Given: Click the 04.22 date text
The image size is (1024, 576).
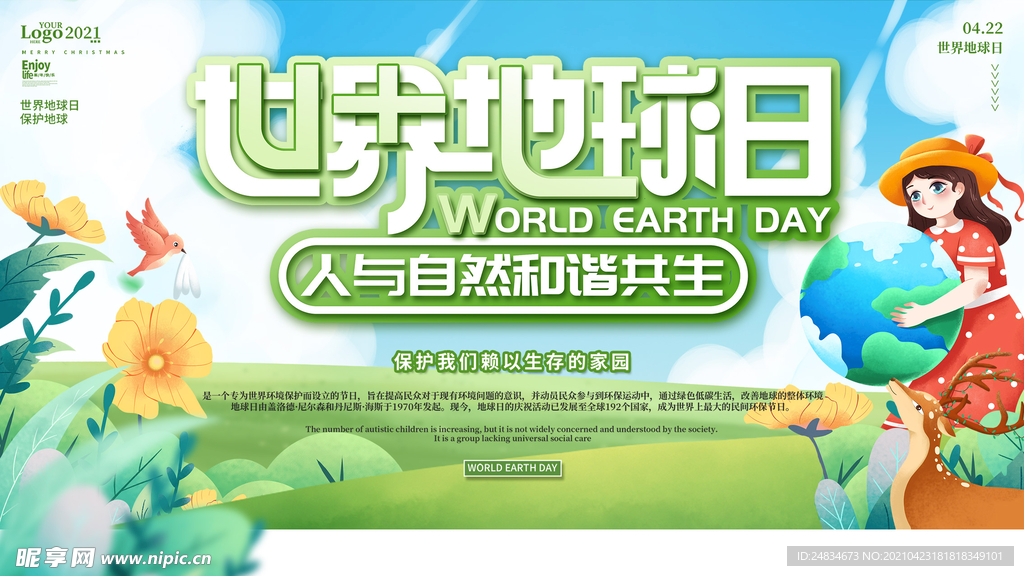Looking at the screenshot, I should tap(982, 28).
